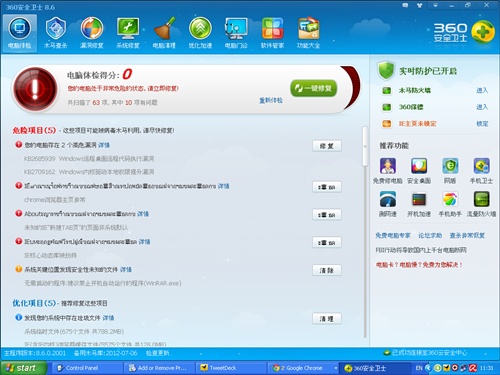Click 检查更新 in the status bar

point(158,353)
